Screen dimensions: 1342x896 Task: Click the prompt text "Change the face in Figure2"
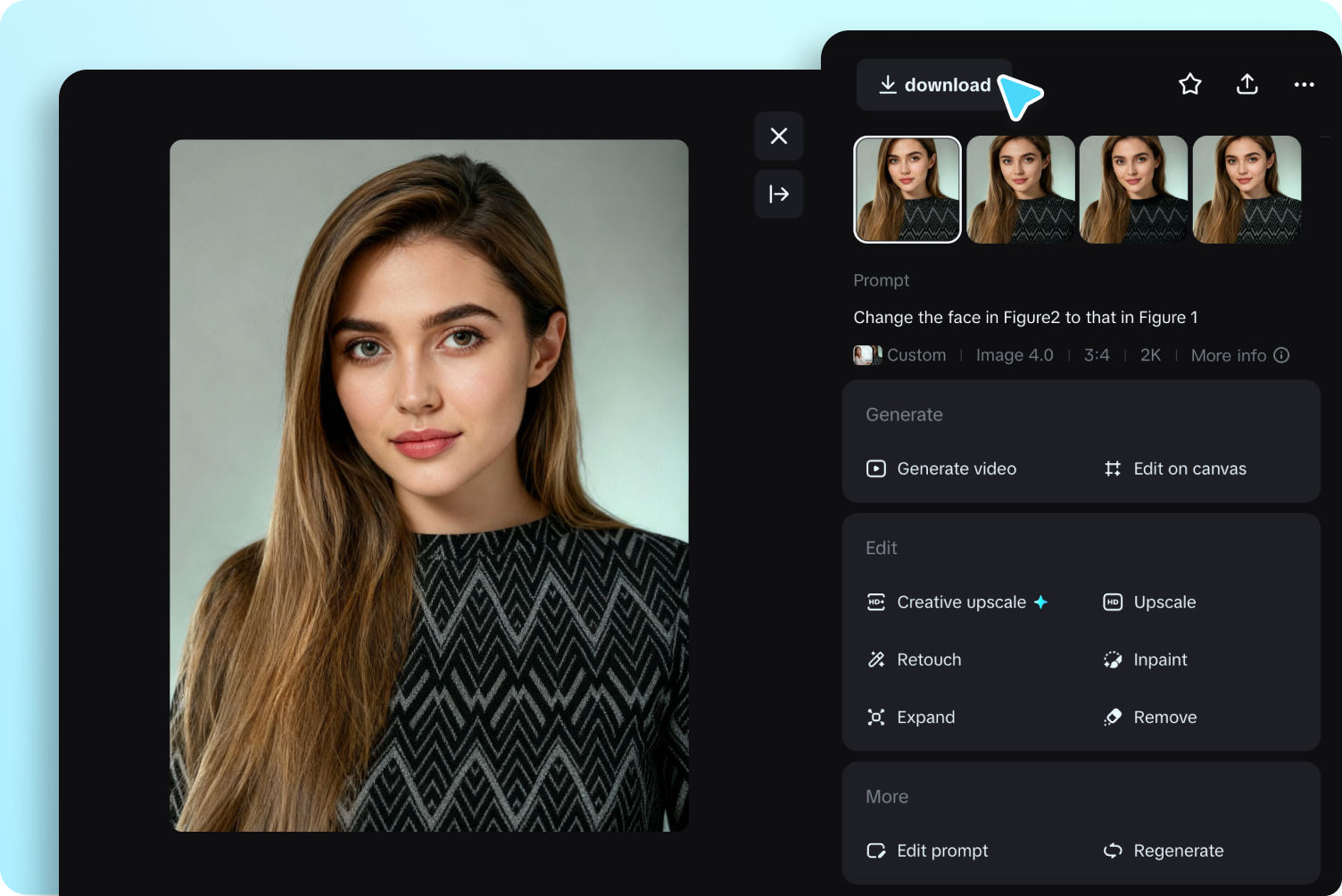pos(957,318)
